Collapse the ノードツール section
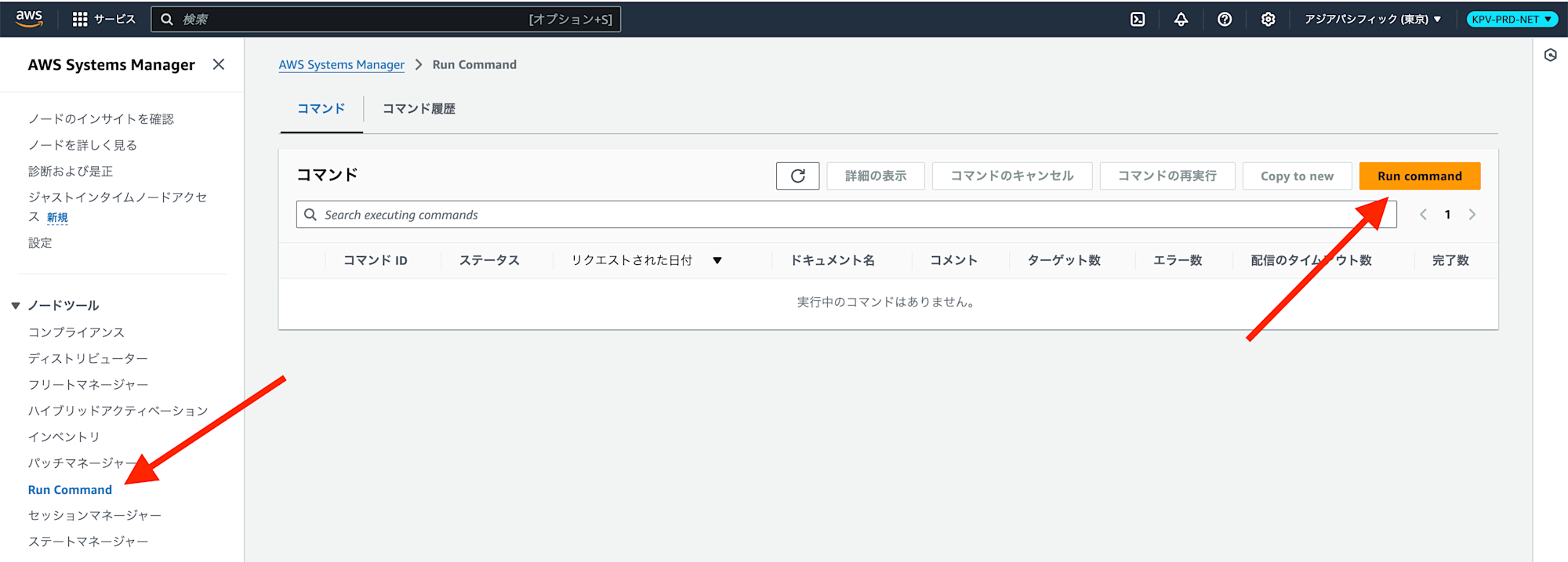This screenshot has height=562, width=1568. (x=16, y=306)
